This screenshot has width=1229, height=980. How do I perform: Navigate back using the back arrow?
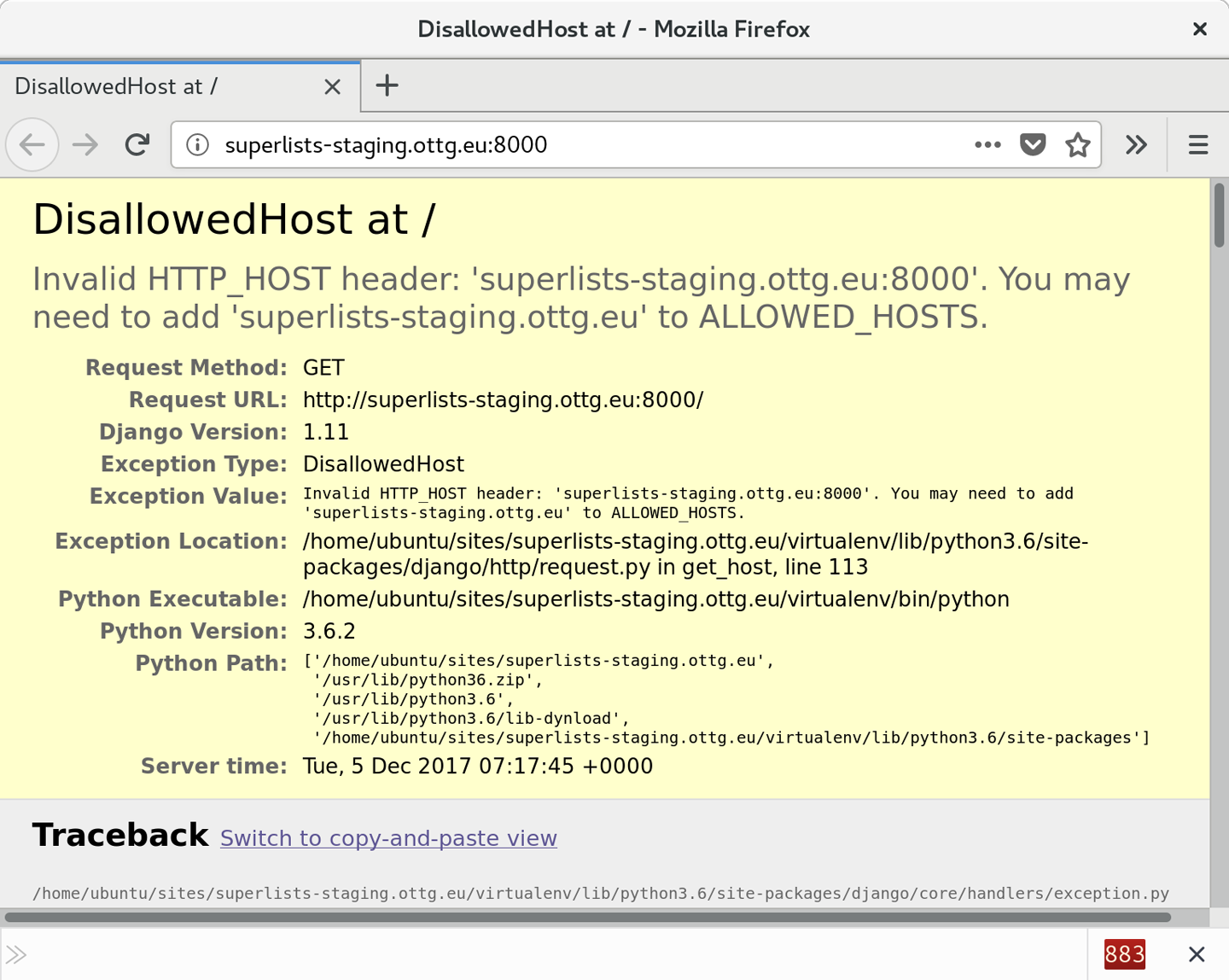point(32,145)
